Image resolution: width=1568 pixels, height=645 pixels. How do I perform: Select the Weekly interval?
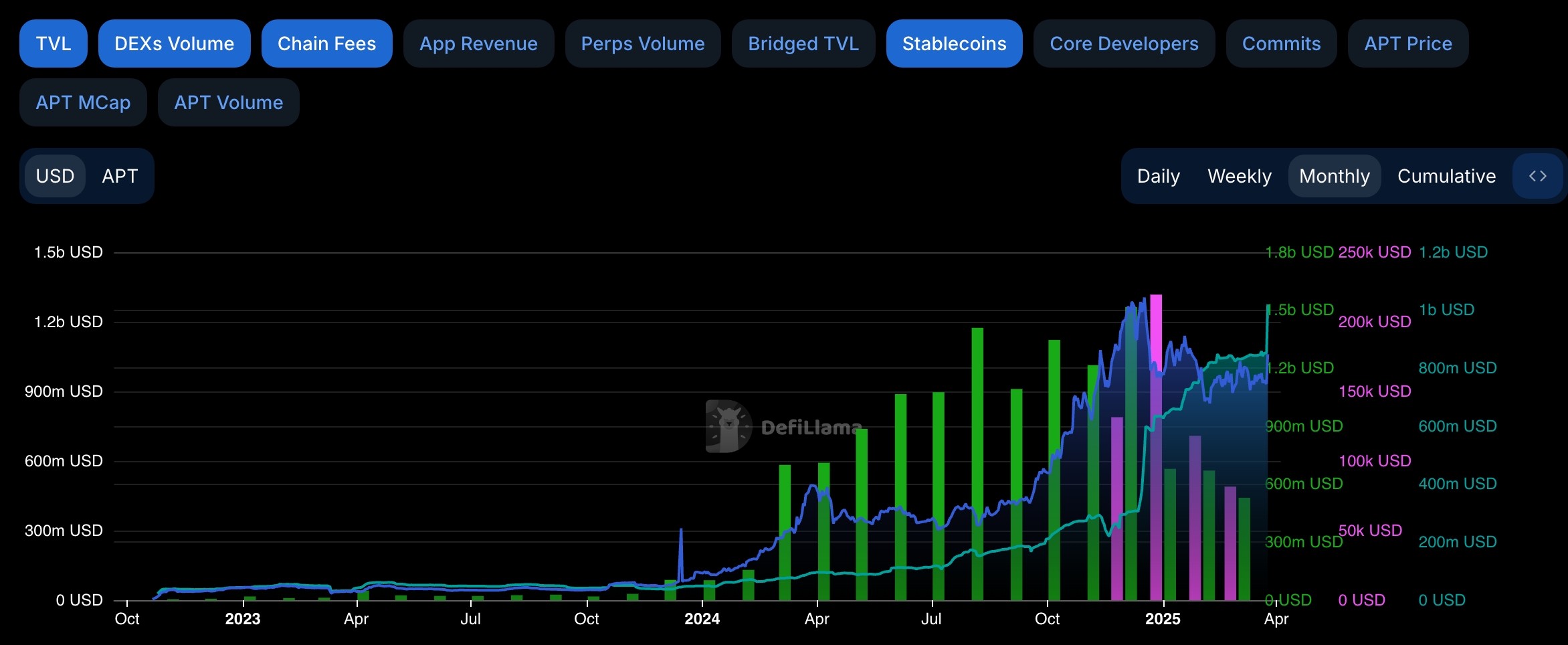pyautogui.click(x=1240, y=176)
